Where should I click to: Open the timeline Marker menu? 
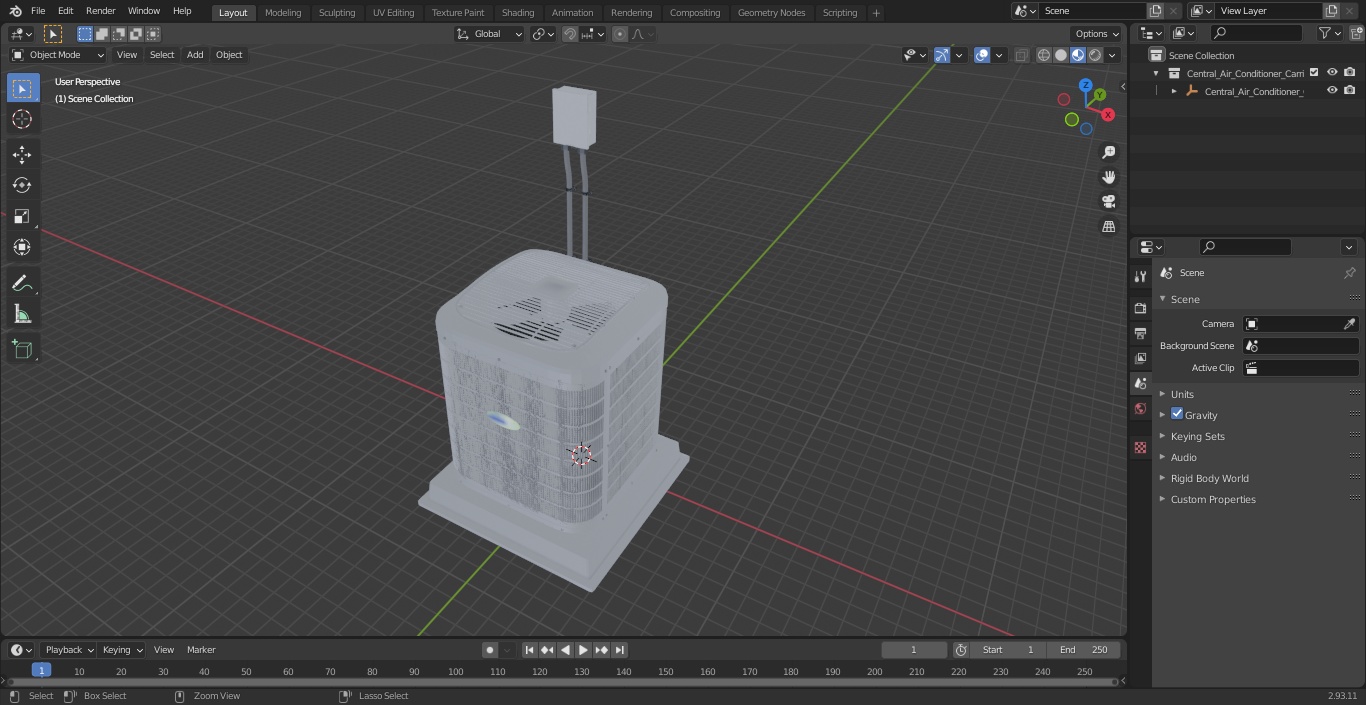[201, 650]
